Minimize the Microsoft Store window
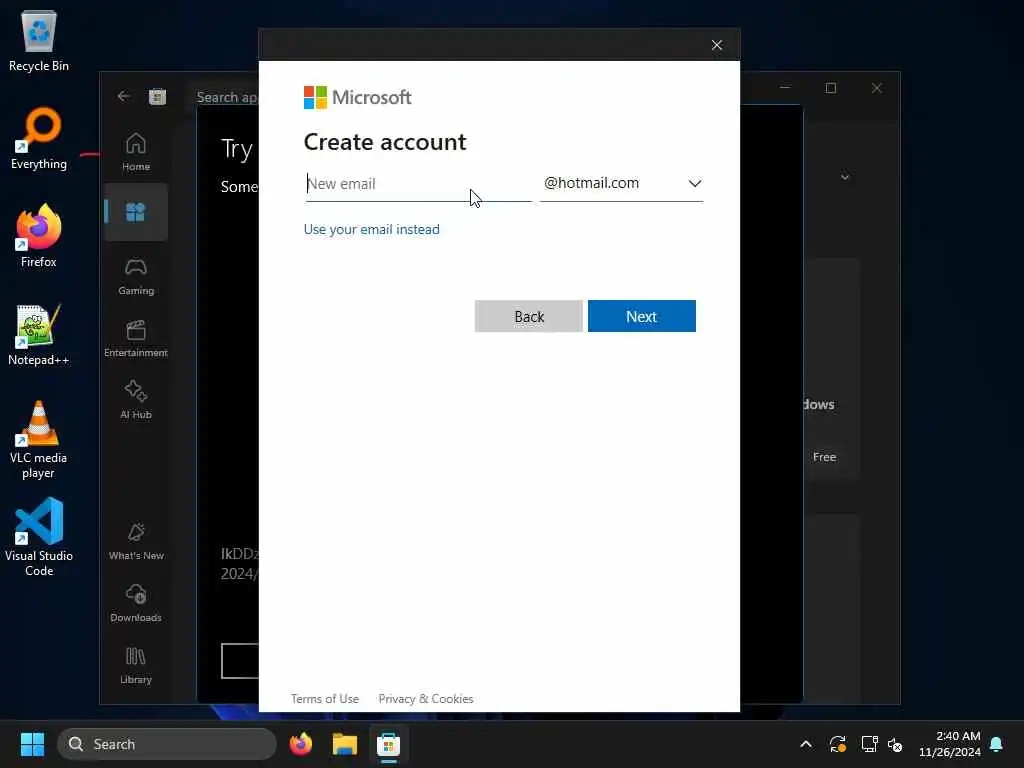Viewport: 1024px width, 768px height. [785, 88]
